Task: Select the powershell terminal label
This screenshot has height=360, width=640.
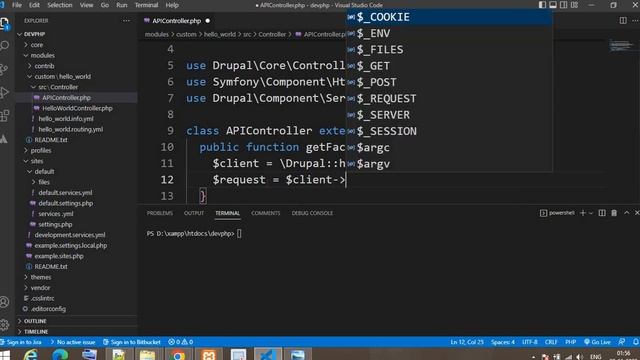Action: [557, 213]
